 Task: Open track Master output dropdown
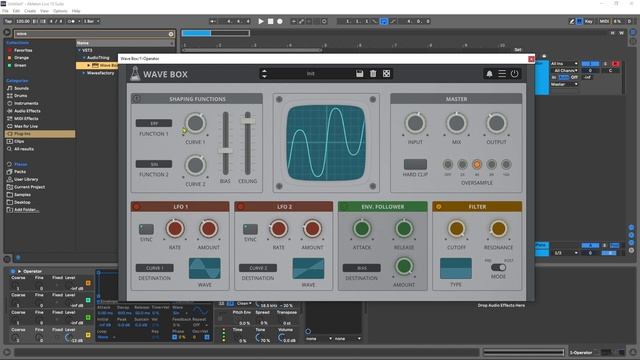click(x=564, y=84)
